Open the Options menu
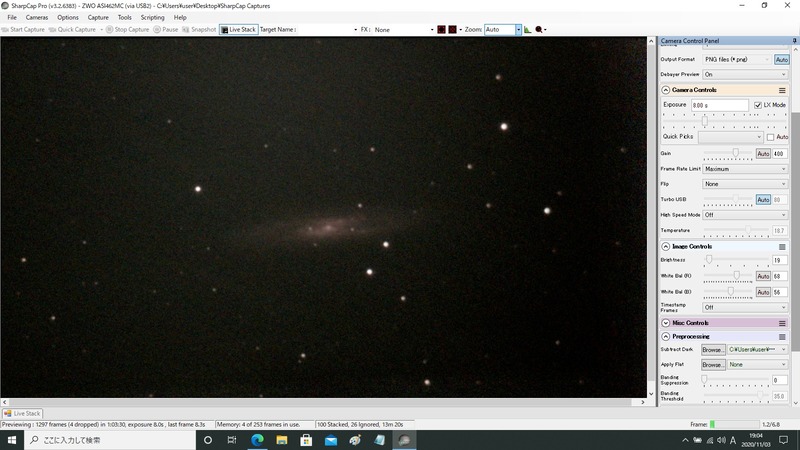Screen dimensions: 800x450 (x=68, y=17)
